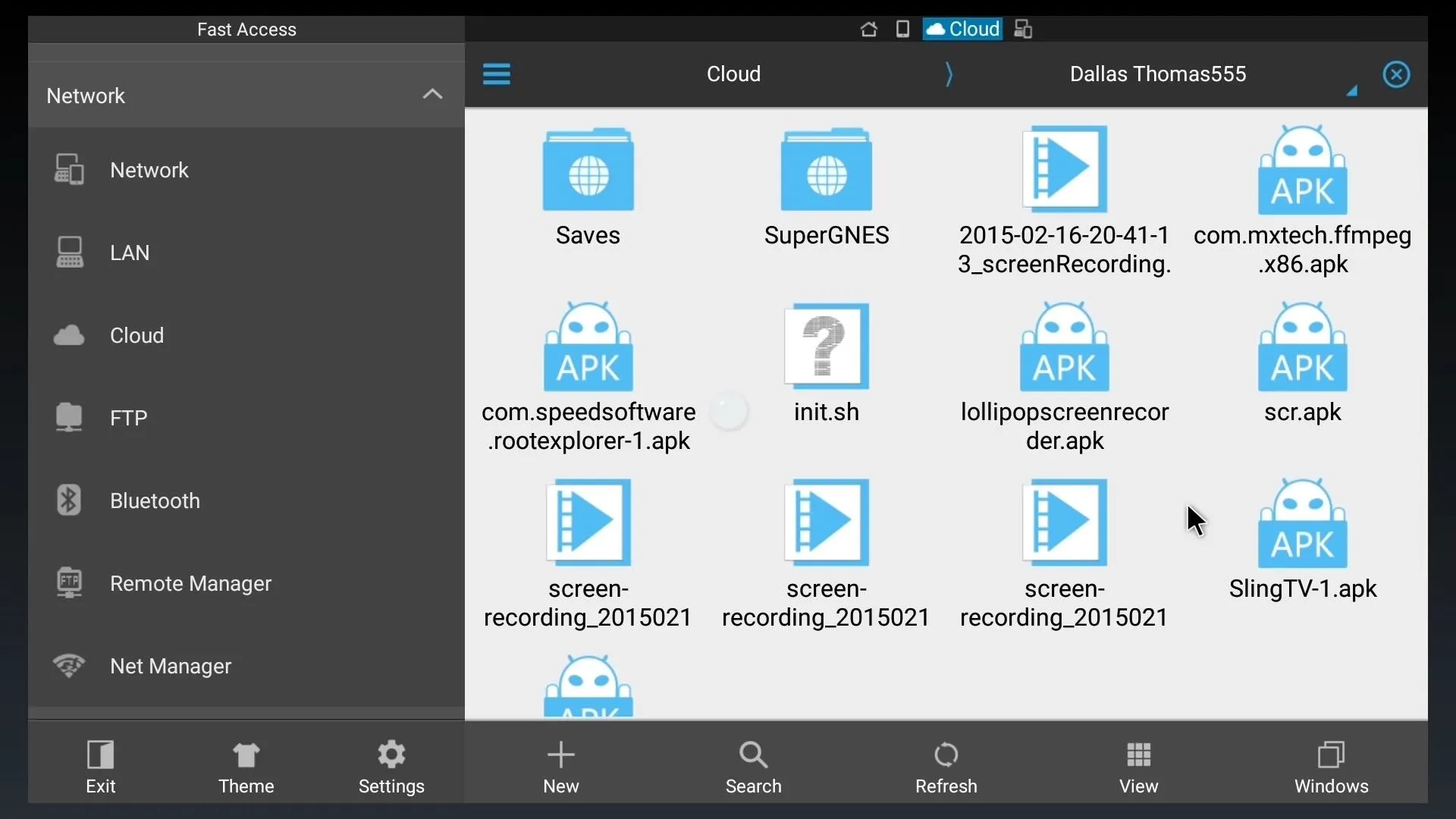The height and width of the screenshot is (819, 1456).
Task: Open the third screen-recording video beside SlingTV-1.apk
Action: (1065, 554)
